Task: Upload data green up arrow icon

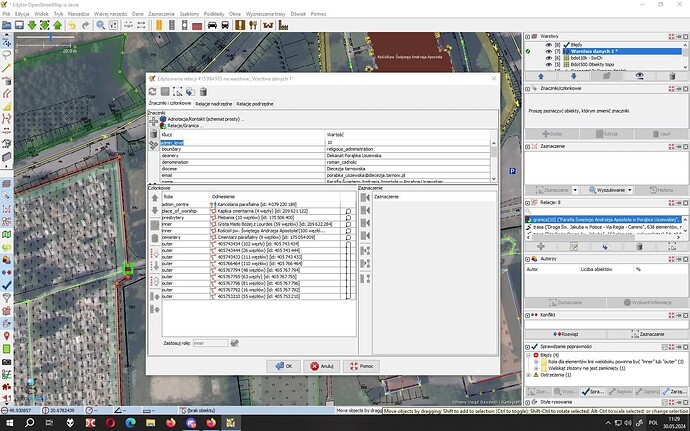Action: (58, 25)
